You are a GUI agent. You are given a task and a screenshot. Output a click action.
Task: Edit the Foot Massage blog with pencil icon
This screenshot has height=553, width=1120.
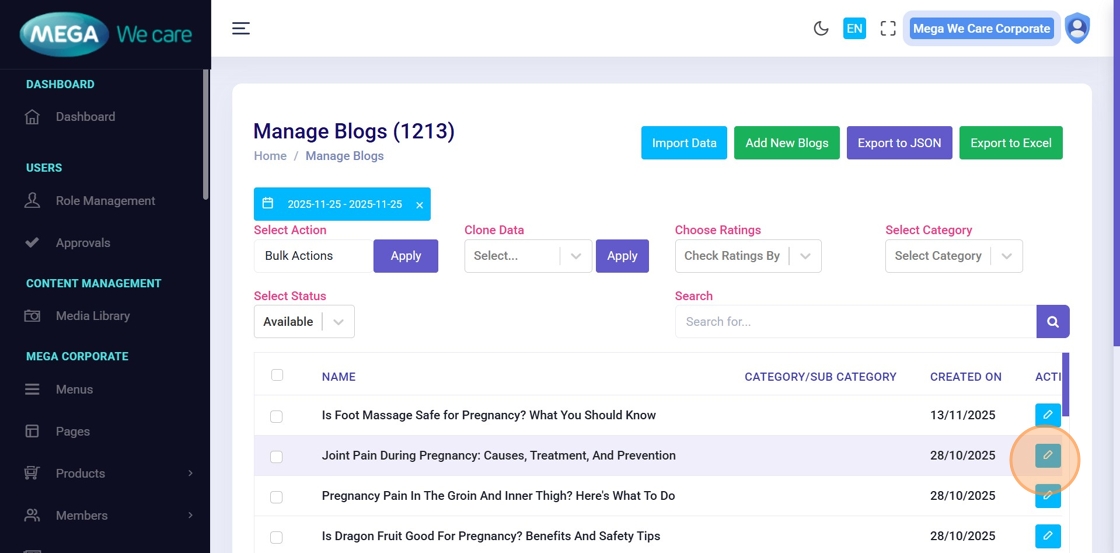tap(1047, 415)
